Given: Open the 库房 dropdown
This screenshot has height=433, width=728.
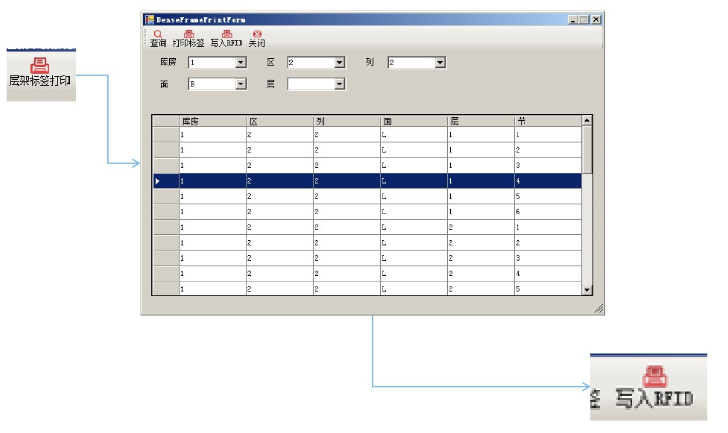Looking at the screenshot, I should coord(240,63).
